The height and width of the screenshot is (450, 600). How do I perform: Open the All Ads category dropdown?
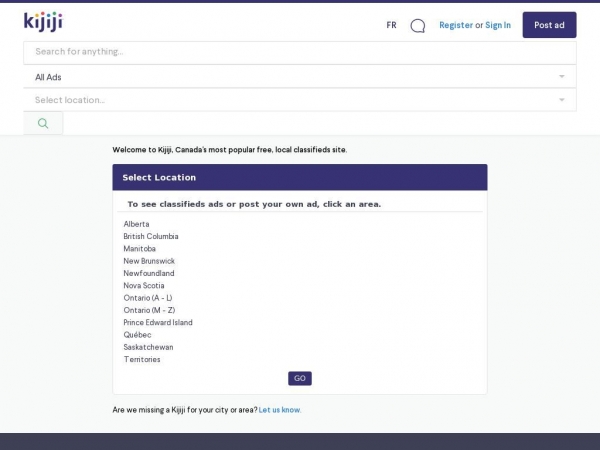(x=300, y=77)
